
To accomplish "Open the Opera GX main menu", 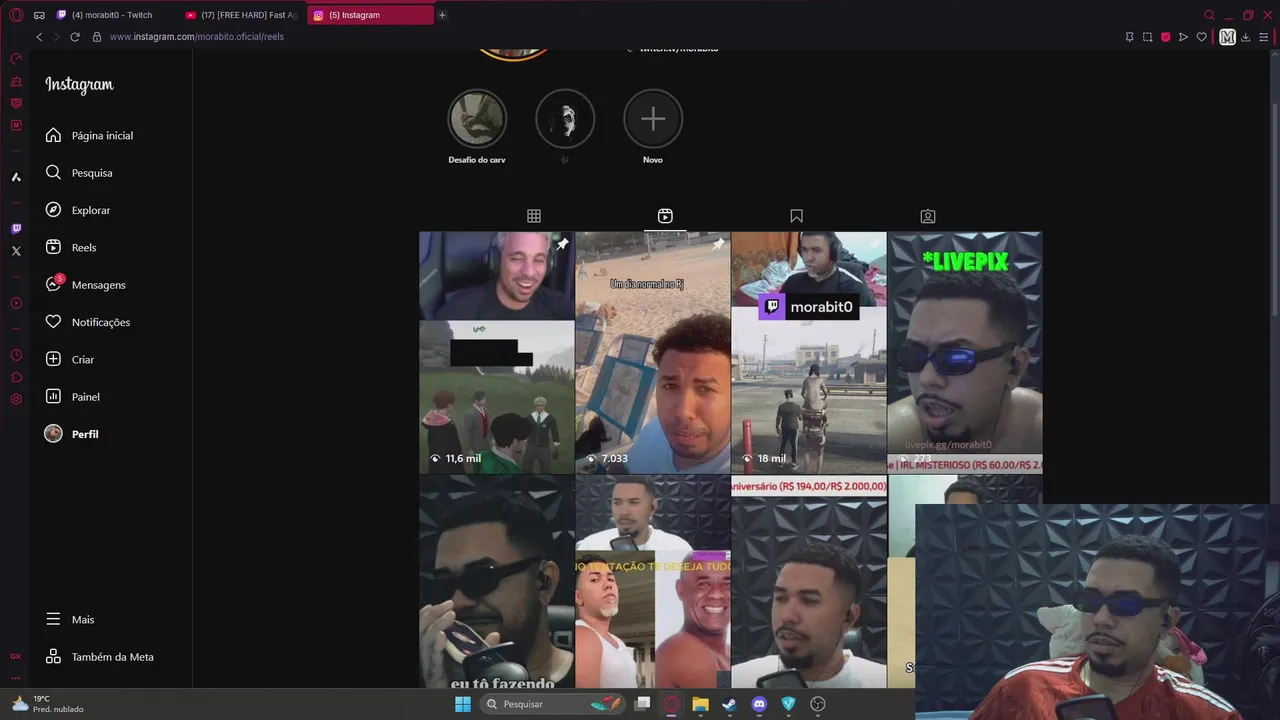I will tap(16, 15).
